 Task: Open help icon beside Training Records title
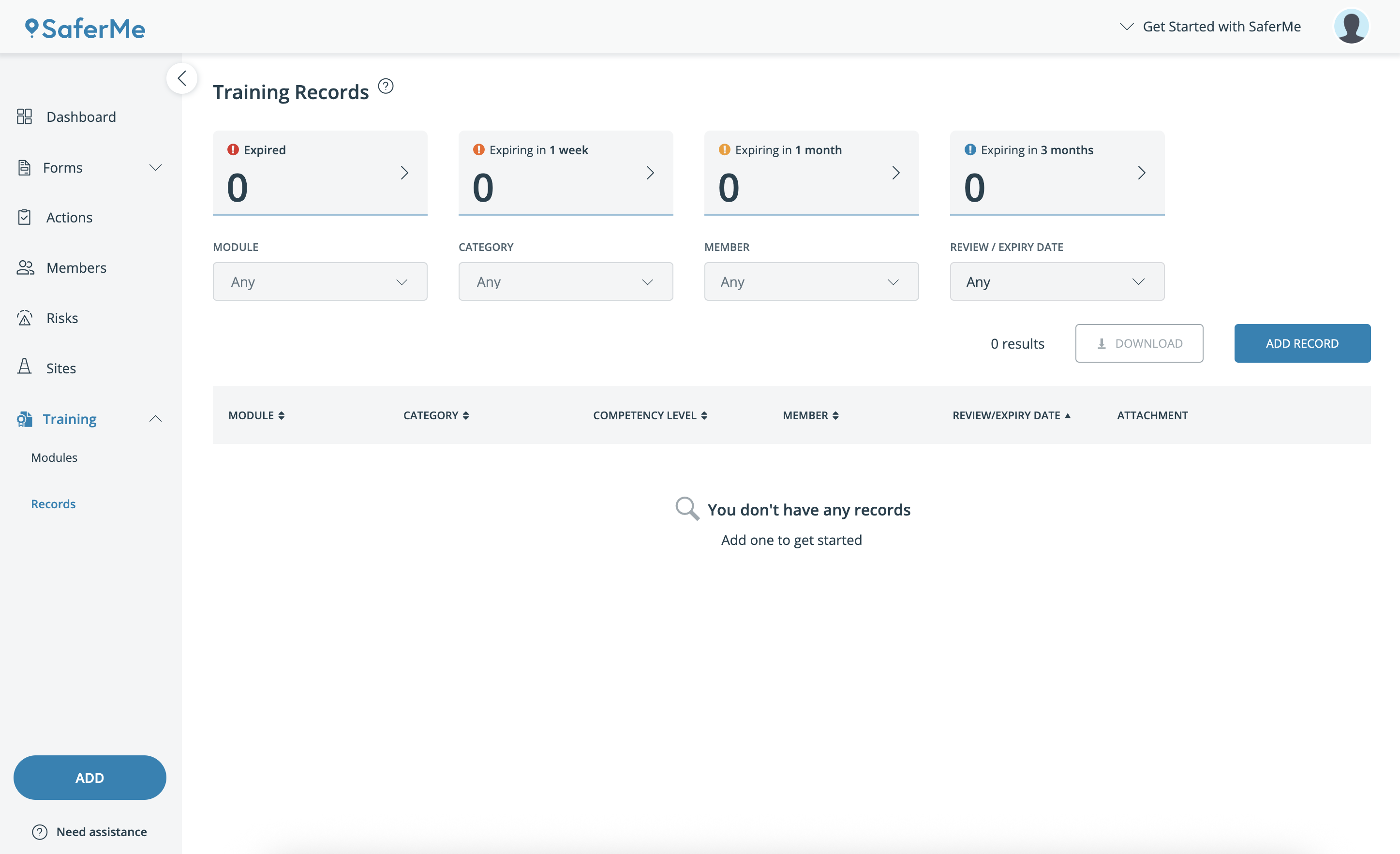(x=386, y=86)
